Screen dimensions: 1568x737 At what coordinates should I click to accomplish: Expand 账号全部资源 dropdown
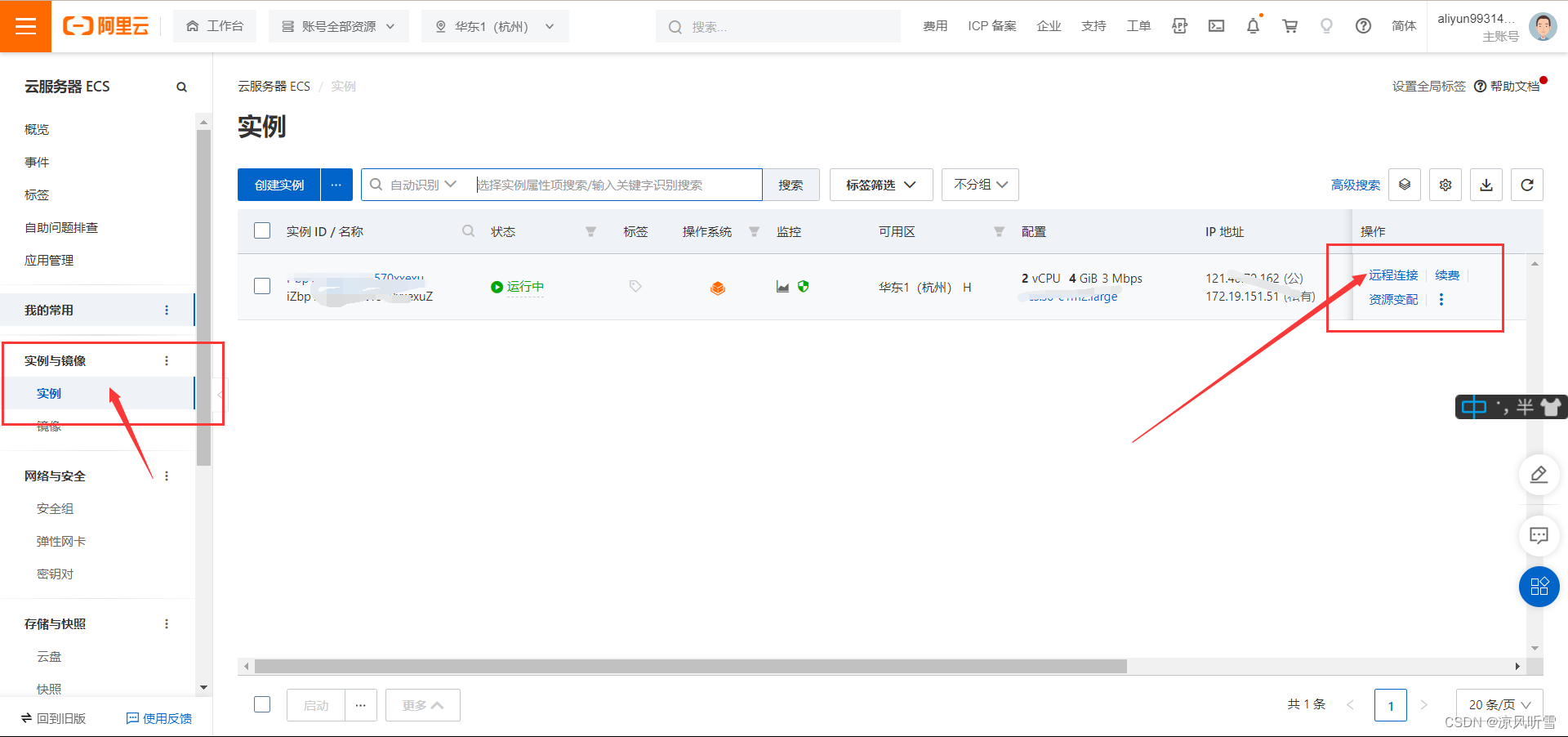pos(339,26)
